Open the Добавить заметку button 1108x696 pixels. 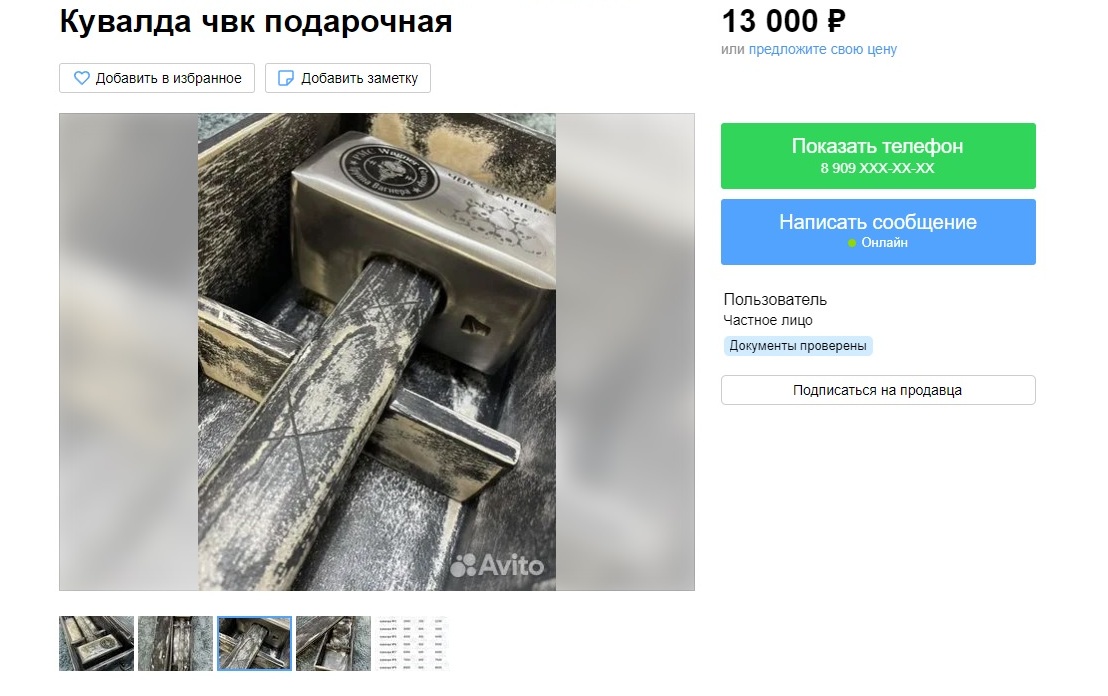[x=348, y=78]
